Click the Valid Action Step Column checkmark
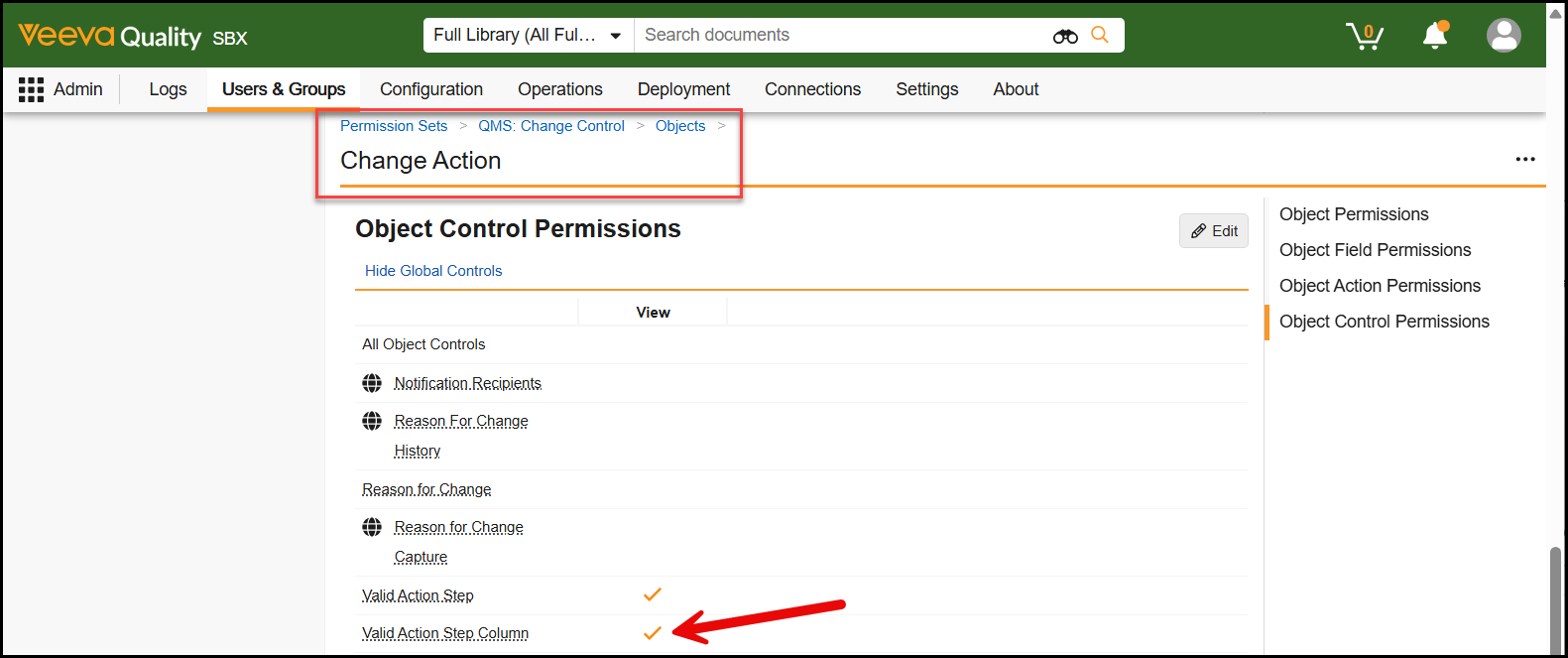Image resolution: width=1568 pixels, height=658 pixels. pos(653,633)
